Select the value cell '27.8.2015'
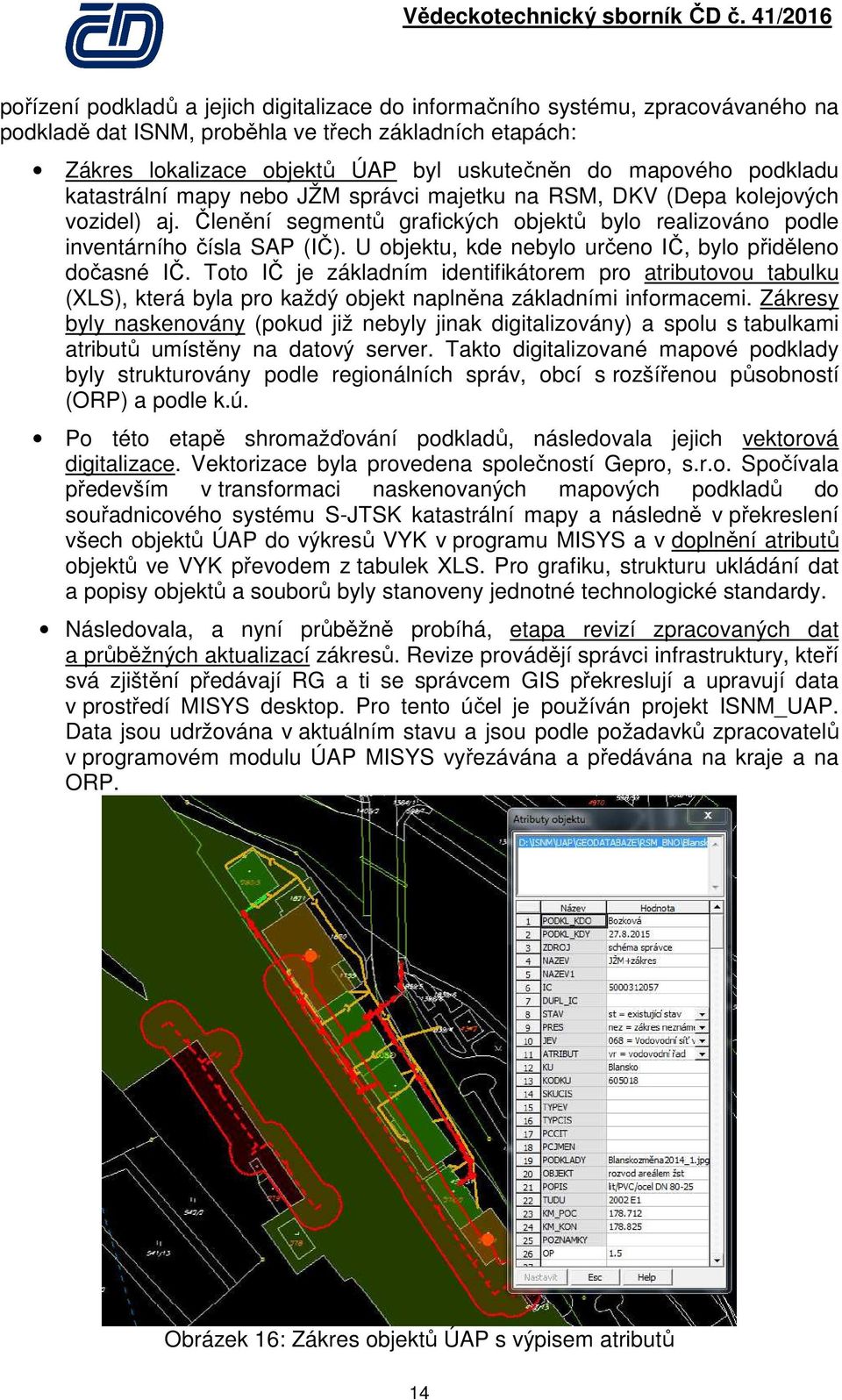 click(x=657, y=934)
